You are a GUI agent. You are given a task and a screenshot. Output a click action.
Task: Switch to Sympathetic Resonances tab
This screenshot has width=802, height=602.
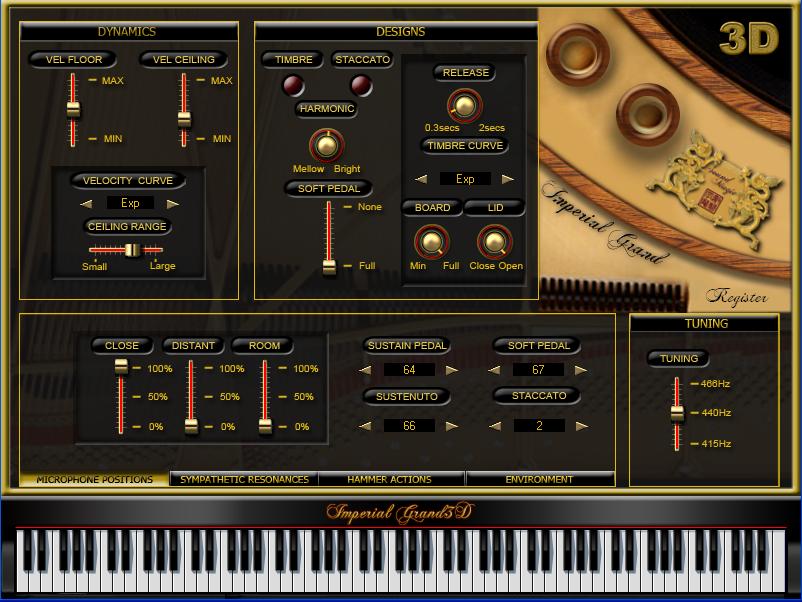244,479
